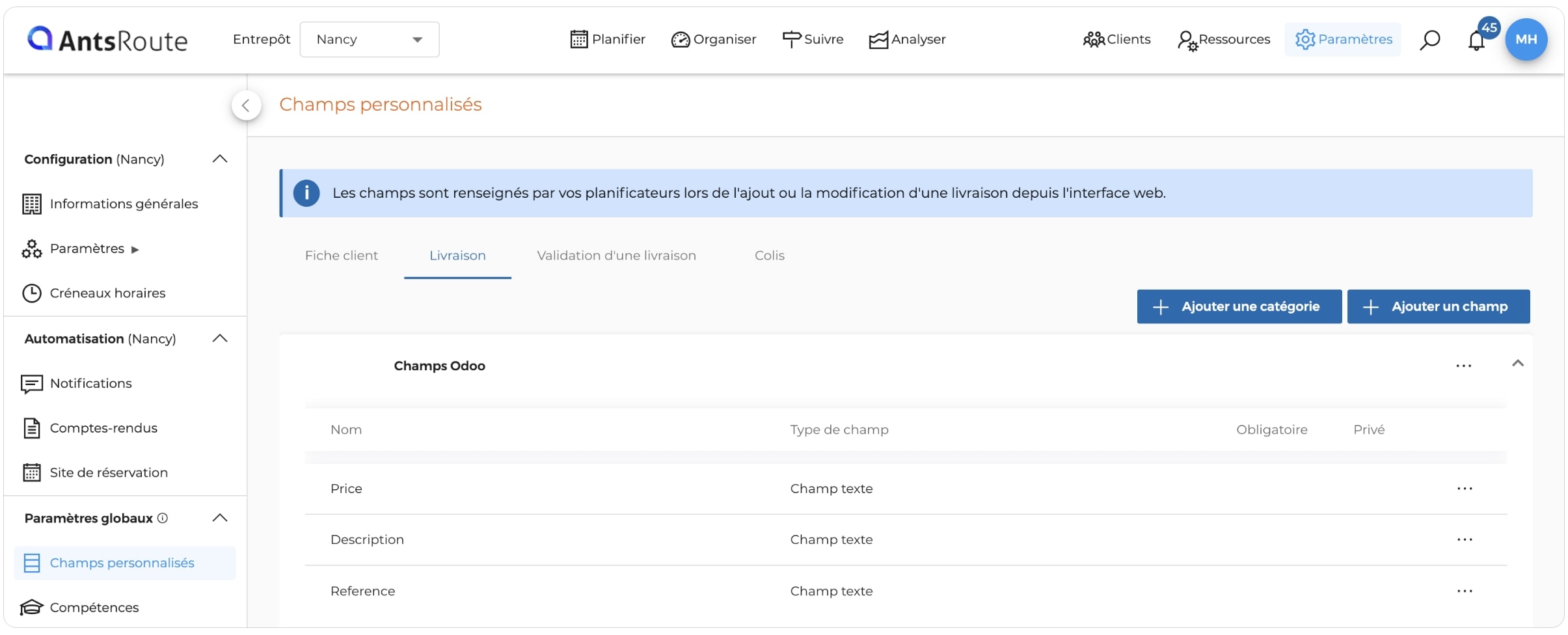Click the search magnifier icon
1568x635 pixels.
point(1429,40)
